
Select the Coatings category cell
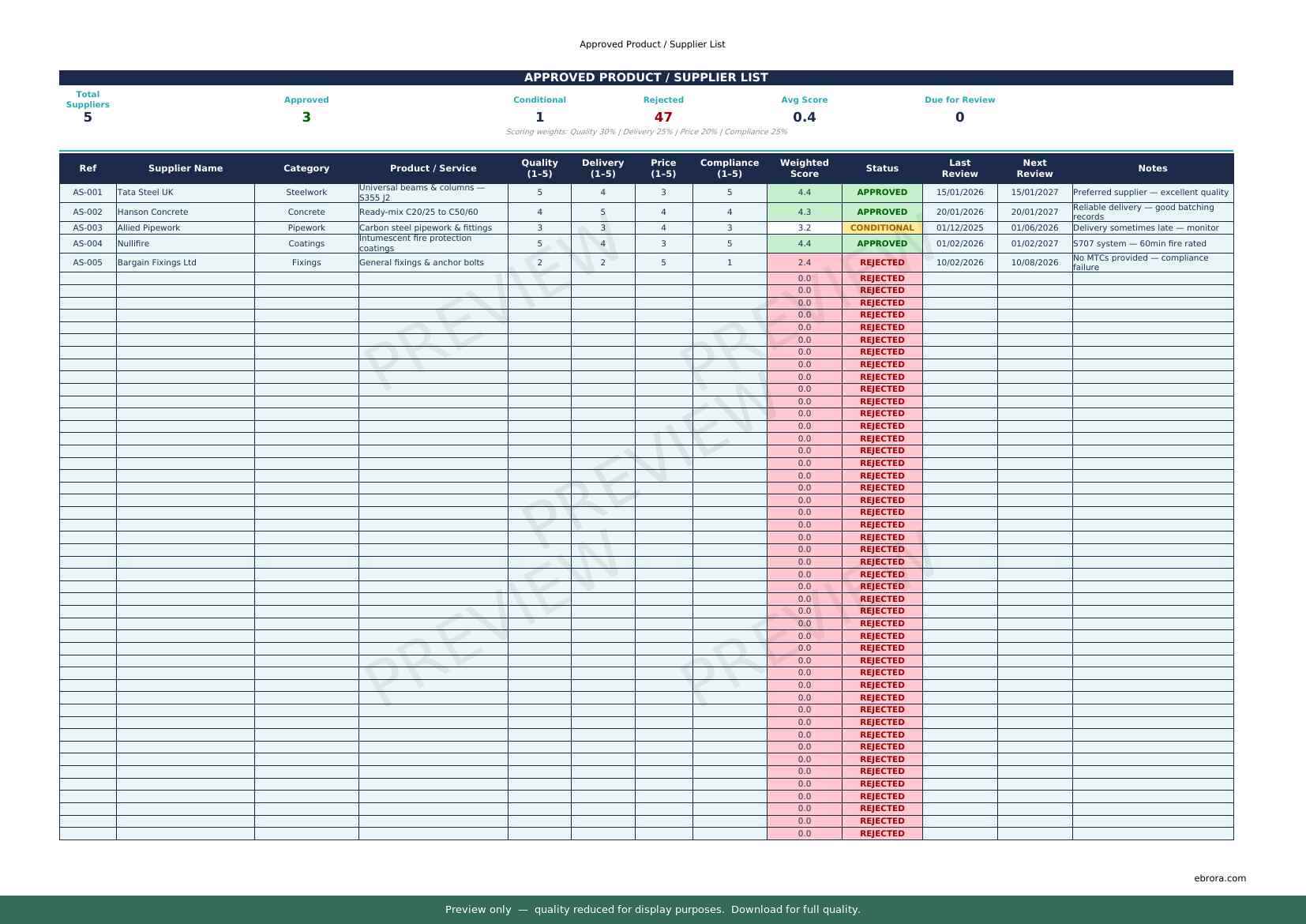point(306,244)
